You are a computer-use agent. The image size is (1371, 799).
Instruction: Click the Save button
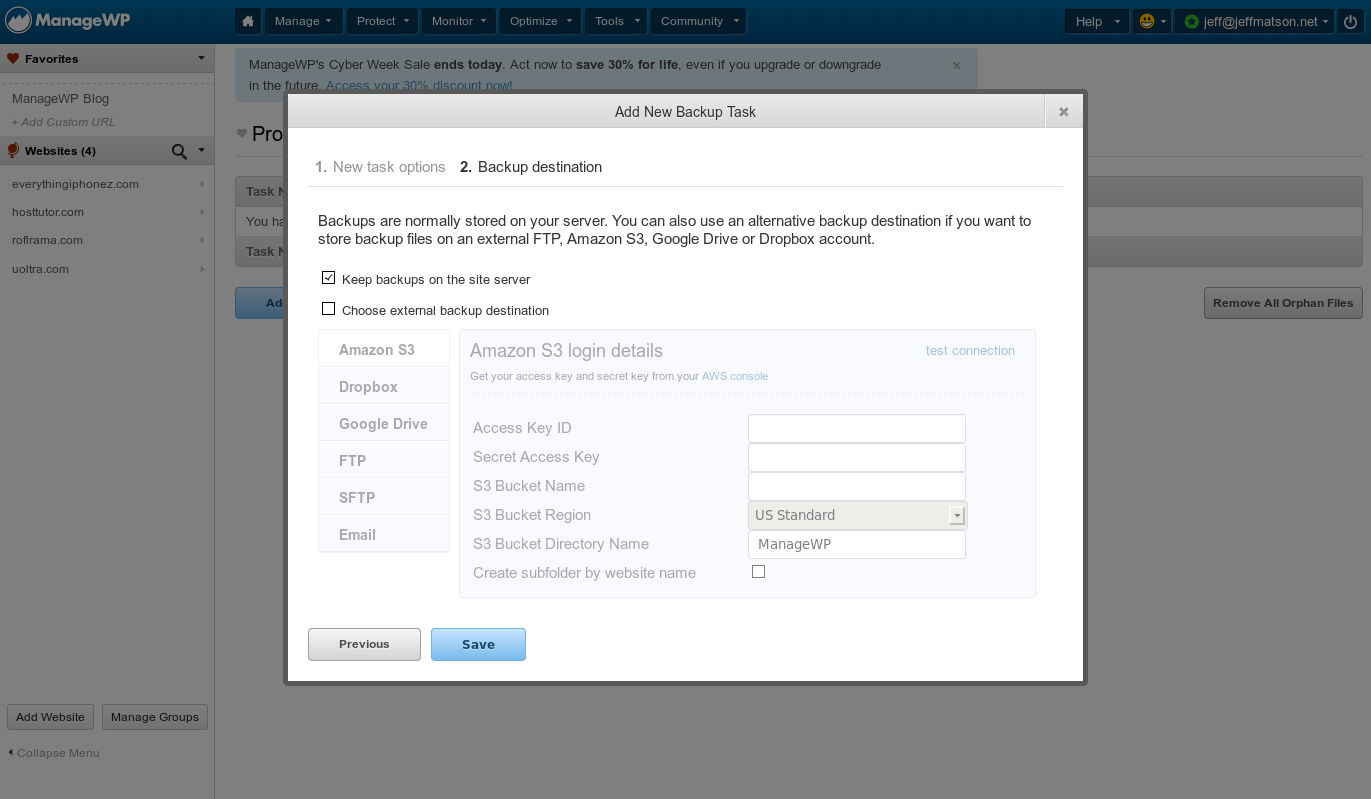(x=478, y=644)
